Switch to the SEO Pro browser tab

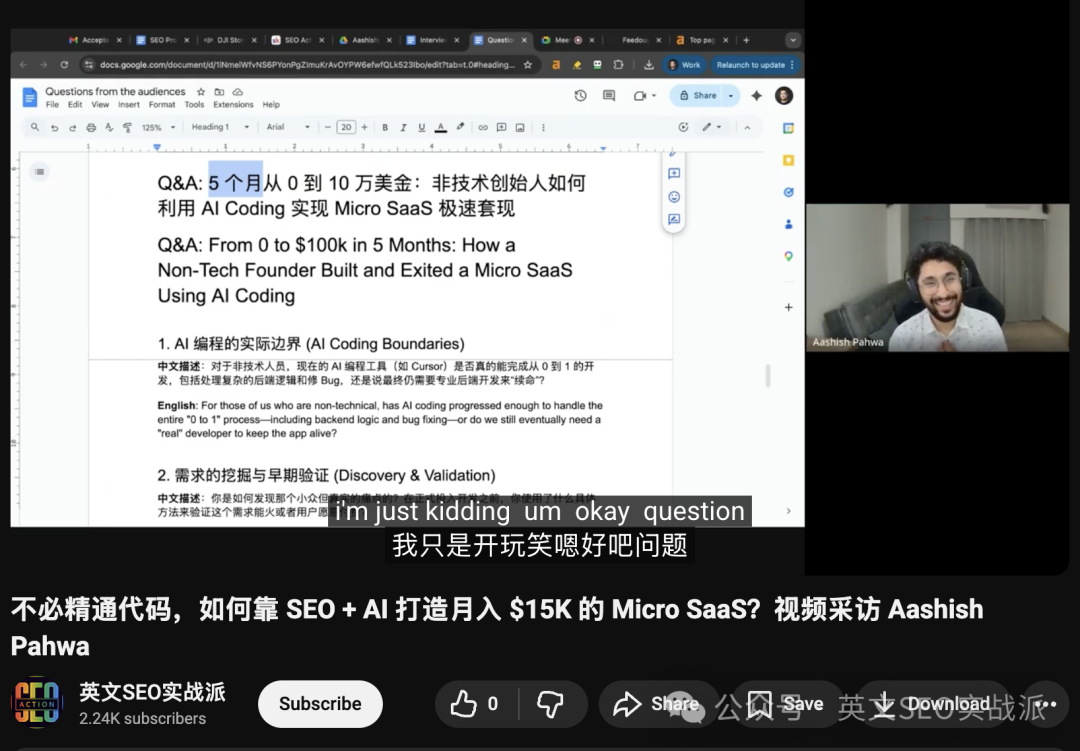pos(162,40)
